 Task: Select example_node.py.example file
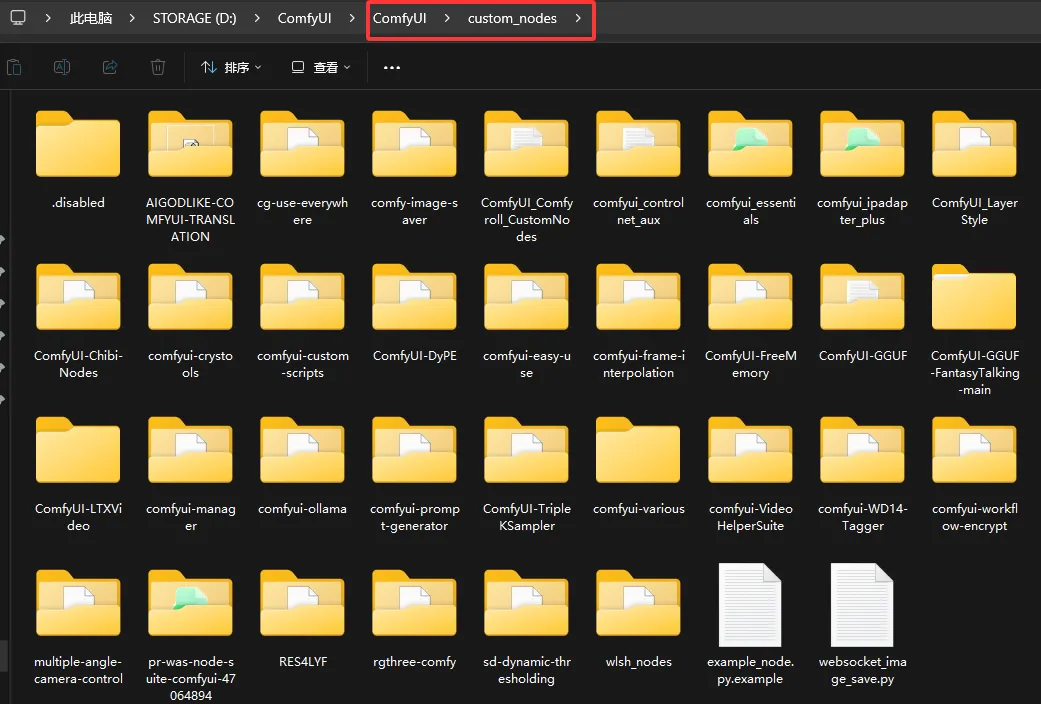(751, 624)
